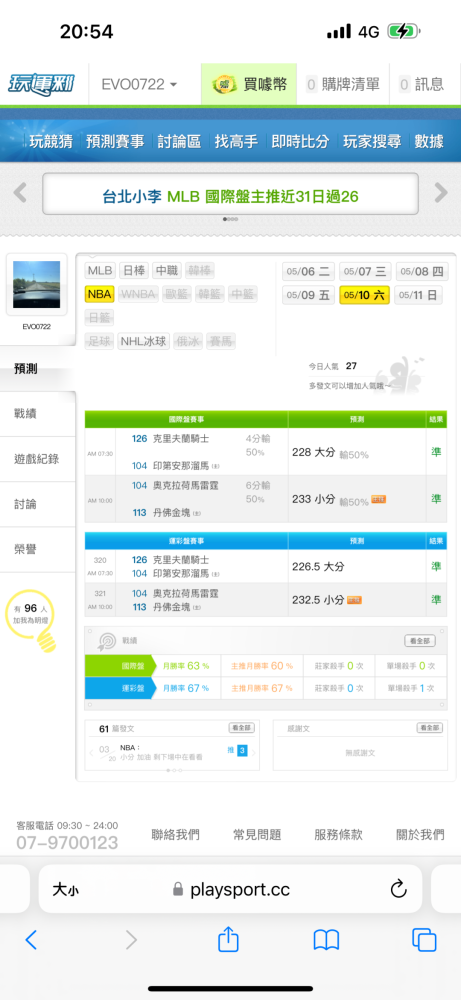Switch to the 戰績 sidebar tab

click(38, 414)
